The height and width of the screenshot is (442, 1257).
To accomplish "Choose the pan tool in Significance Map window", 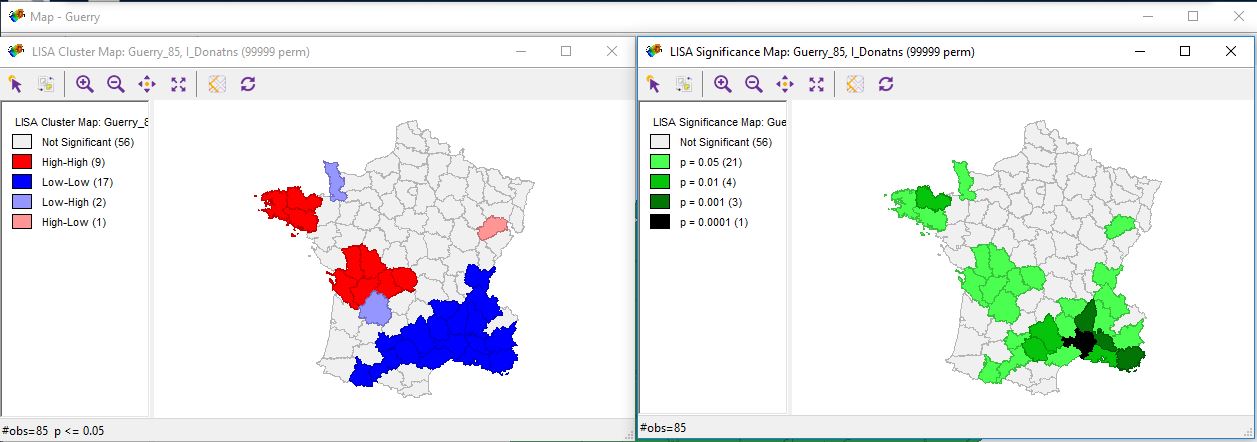I will (785, 84).
